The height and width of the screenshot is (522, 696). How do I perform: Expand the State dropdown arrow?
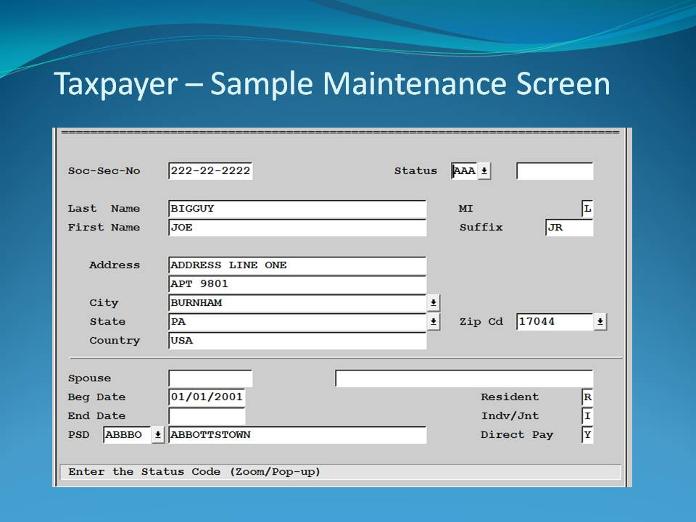tap(434, 322)
